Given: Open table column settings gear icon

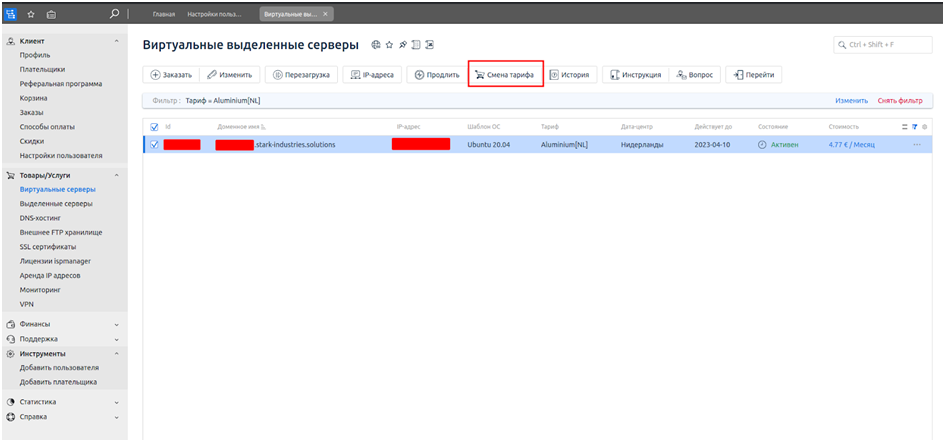Looking at the screenshot, I should 925,127.
